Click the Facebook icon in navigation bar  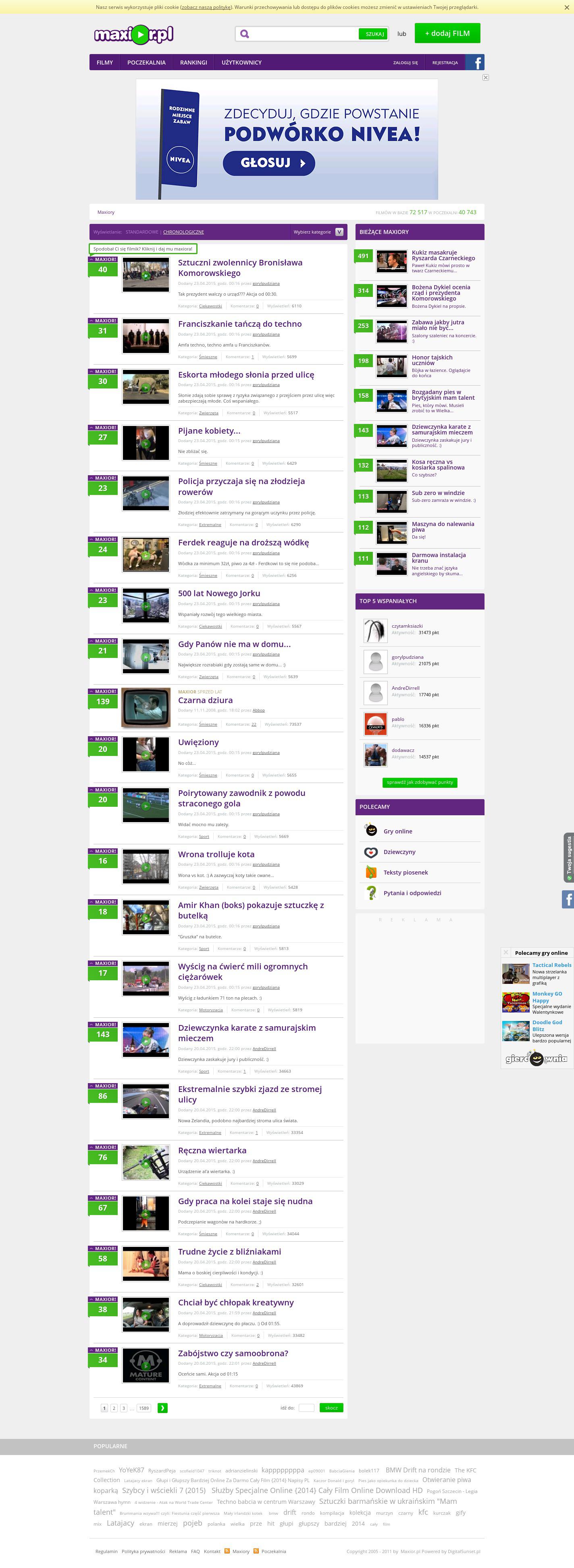click(x=475, y=62)
